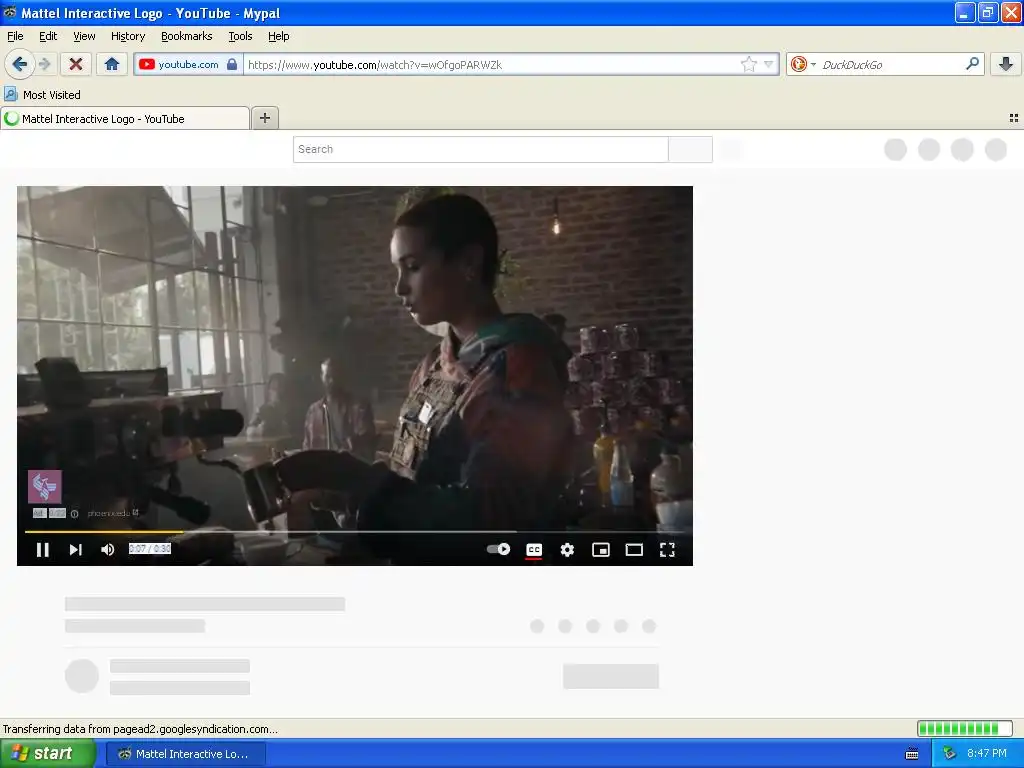Pause the playing video
Image resolution: width=1024 pixels, height=768 pixels.
click(x=42, y=550)
